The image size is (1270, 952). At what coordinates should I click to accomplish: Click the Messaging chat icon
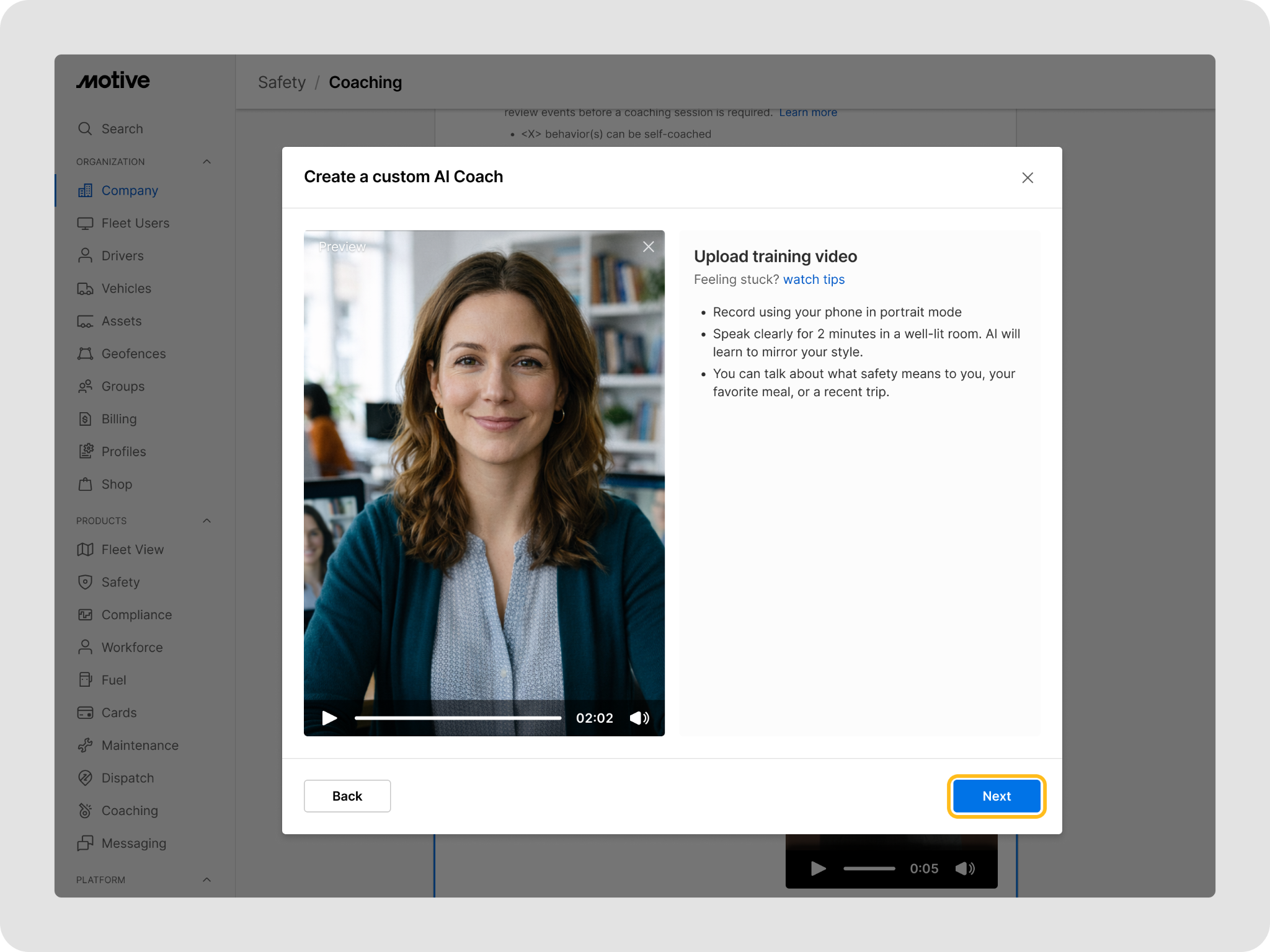coord(85,843)
